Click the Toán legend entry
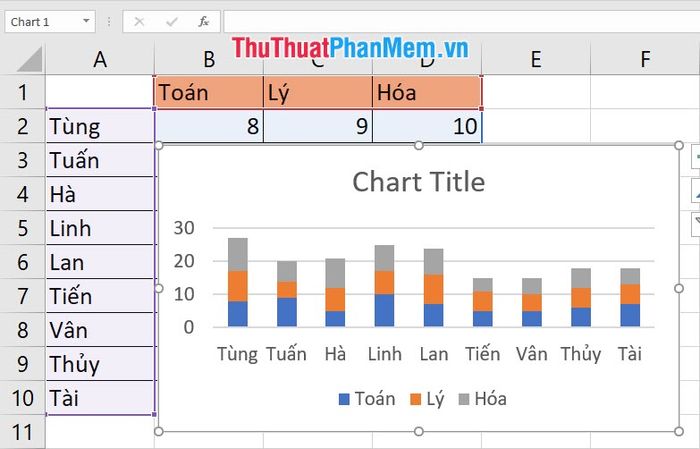The image size is (700, 449). click(367, 399)
